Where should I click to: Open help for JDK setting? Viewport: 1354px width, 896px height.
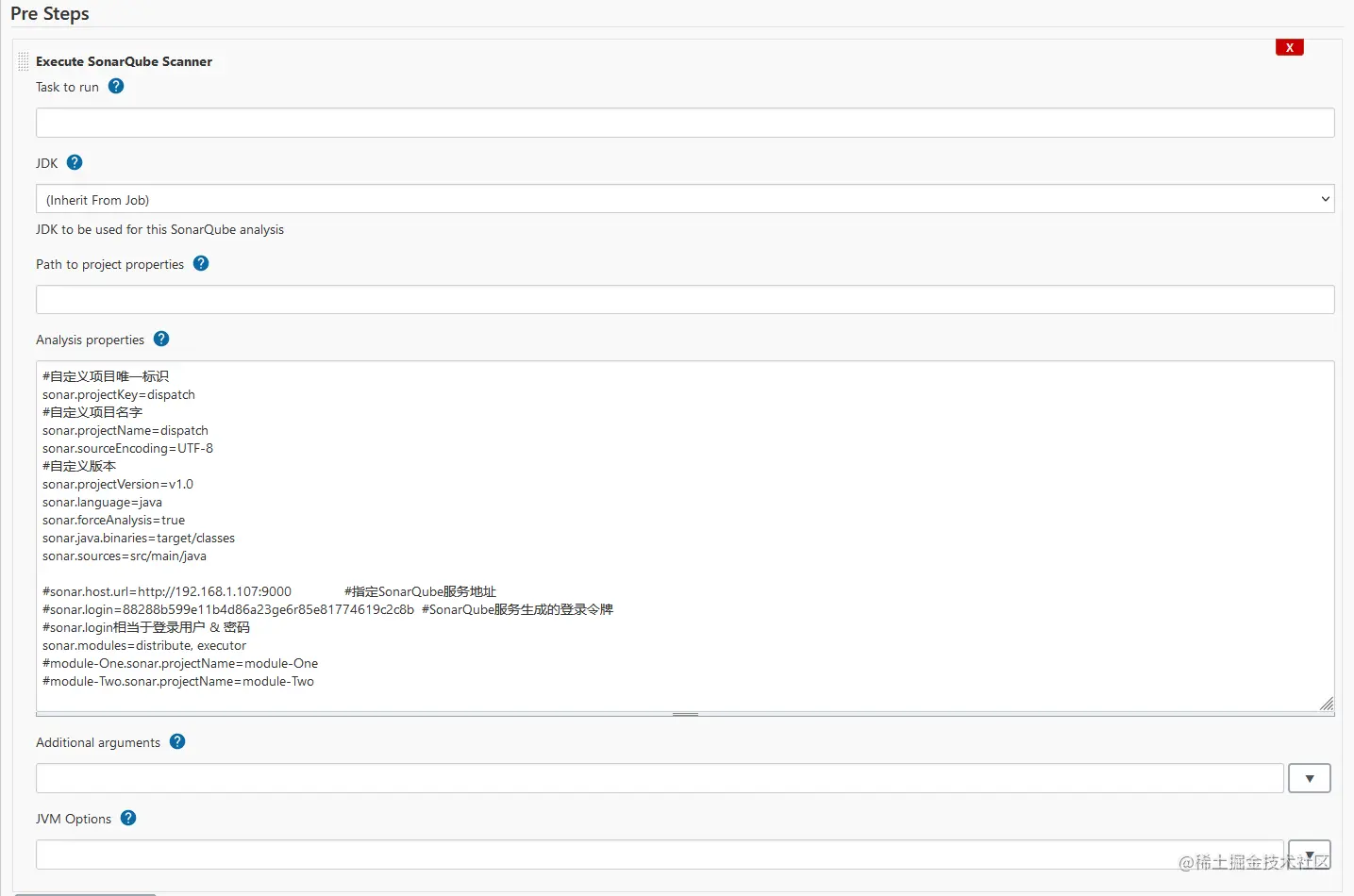coord(75,162)
